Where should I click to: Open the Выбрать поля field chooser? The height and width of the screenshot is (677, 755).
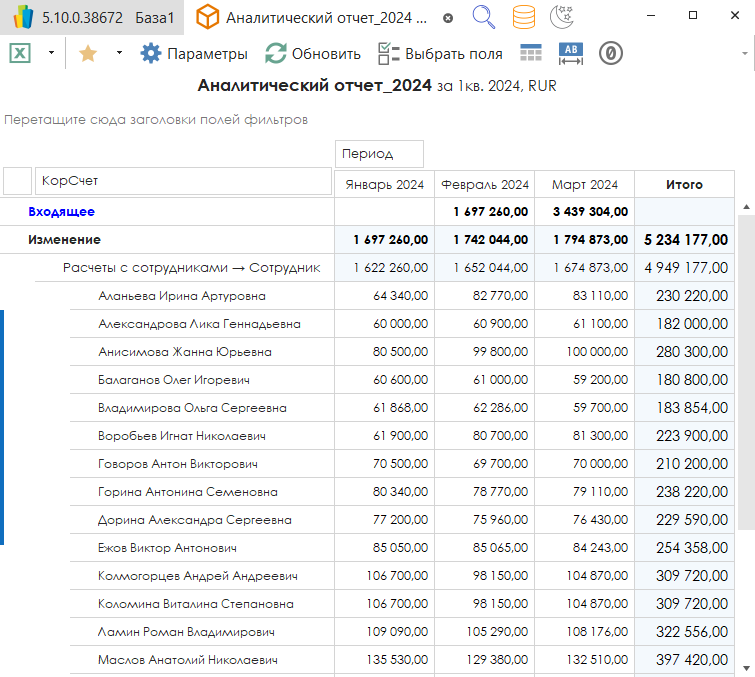pos(440,53)
